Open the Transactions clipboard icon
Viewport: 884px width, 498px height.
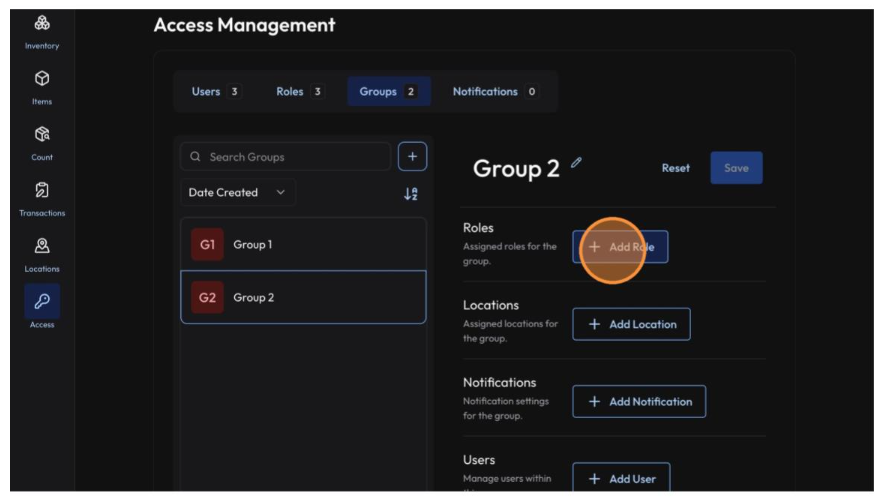pyautogui.click(x=42, y=190)
